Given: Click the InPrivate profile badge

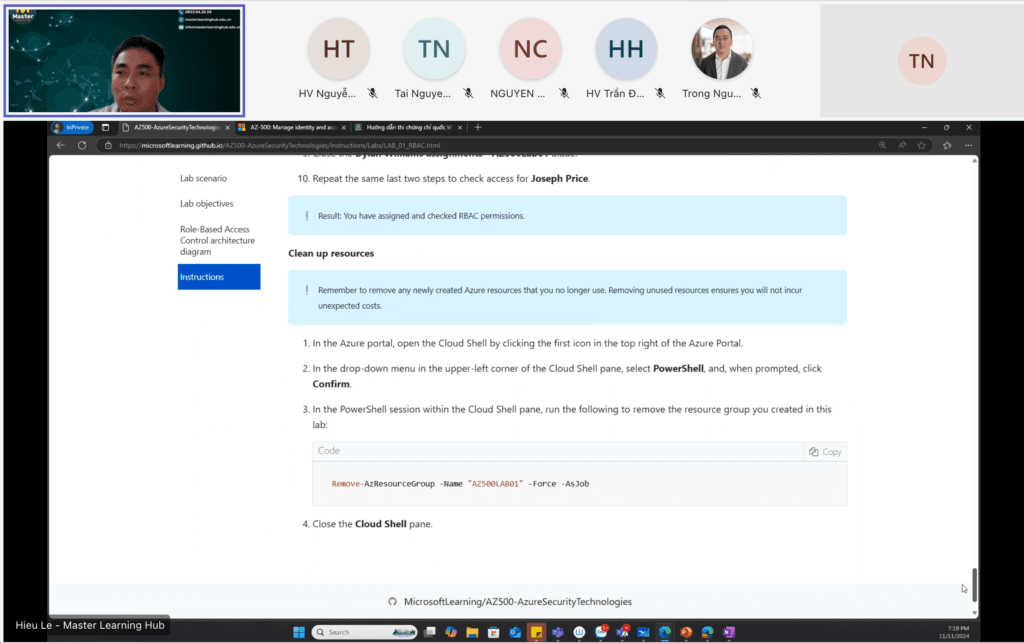Looking at the screenshot, I should [x=72, y=127].
